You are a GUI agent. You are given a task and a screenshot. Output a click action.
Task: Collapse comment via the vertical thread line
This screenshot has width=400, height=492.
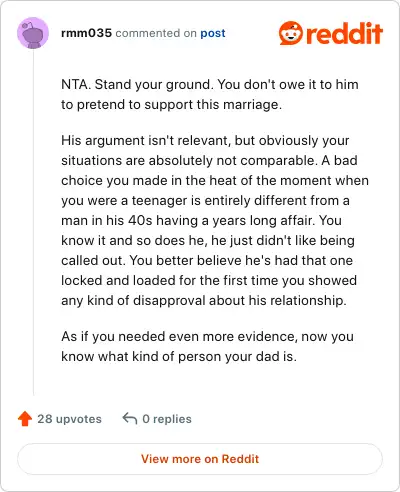click(33, 222)
